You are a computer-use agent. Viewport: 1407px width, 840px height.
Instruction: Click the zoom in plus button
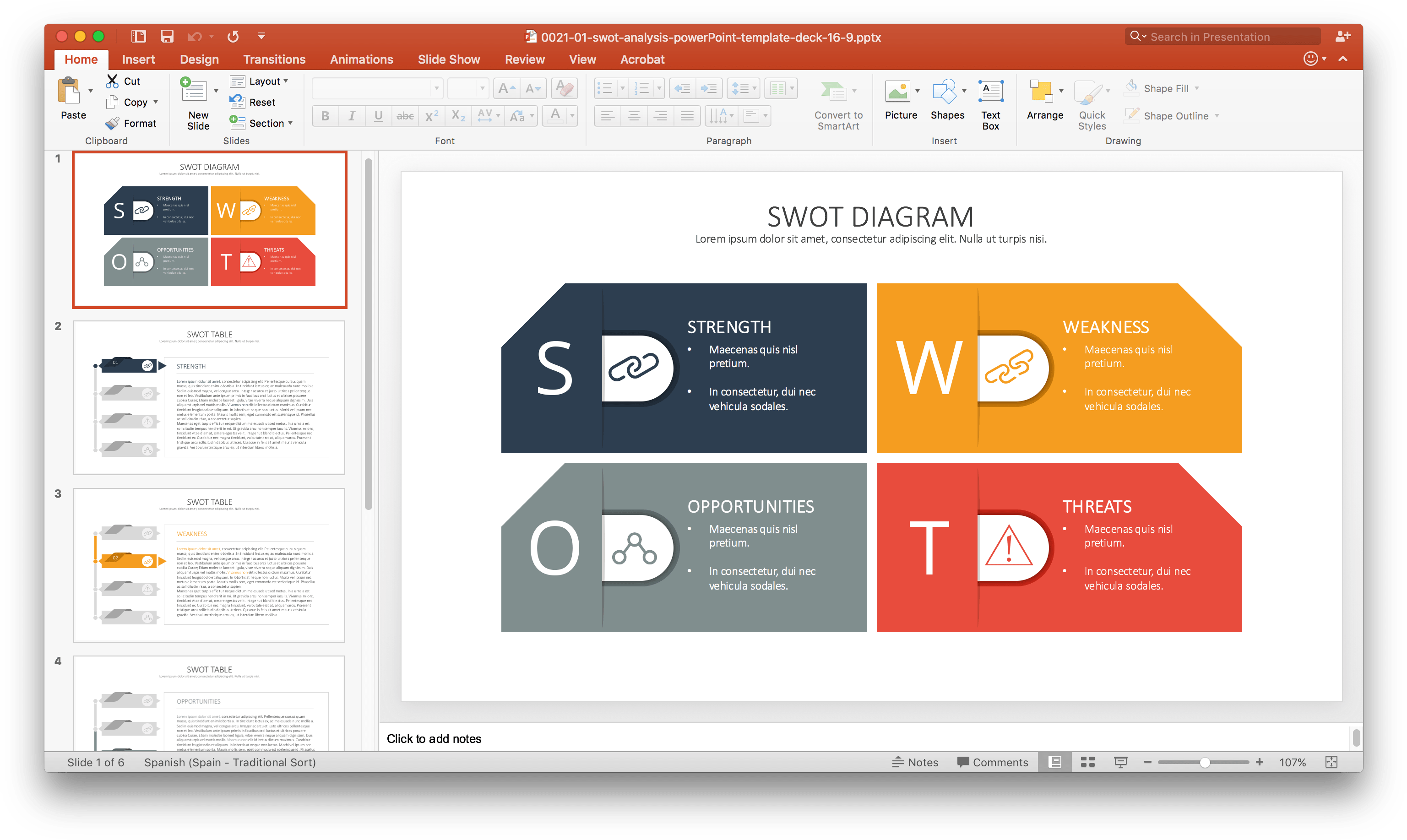click(1259, 762)
